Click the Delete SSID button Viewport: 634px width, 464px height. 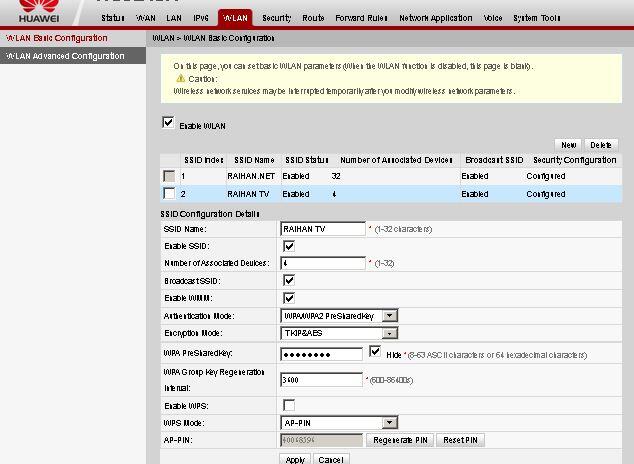pos(600,145)
